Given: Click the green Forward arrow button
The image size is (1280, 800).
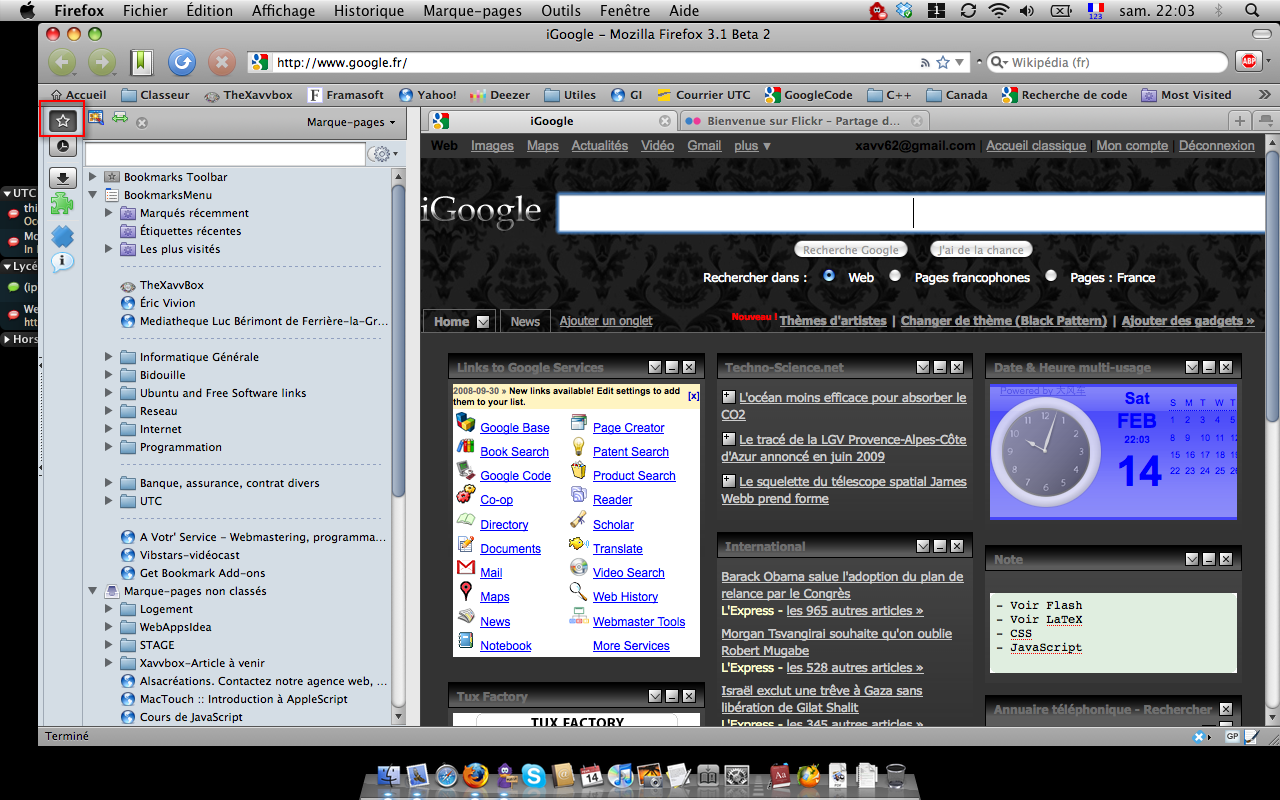Looking at the screenshot, I should (x=102, y=62).
